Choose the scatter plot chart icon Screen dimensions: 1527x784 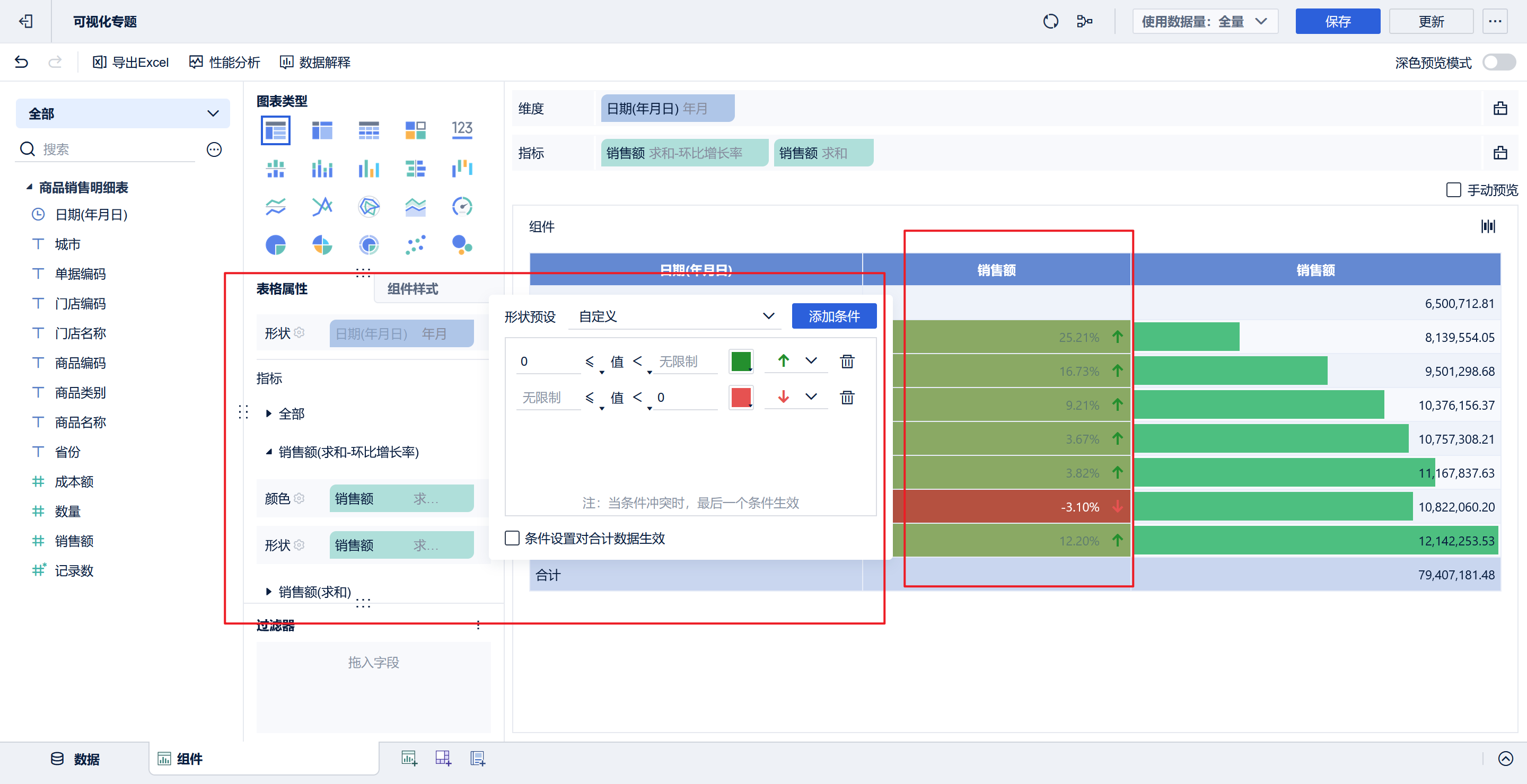(415, 245)
